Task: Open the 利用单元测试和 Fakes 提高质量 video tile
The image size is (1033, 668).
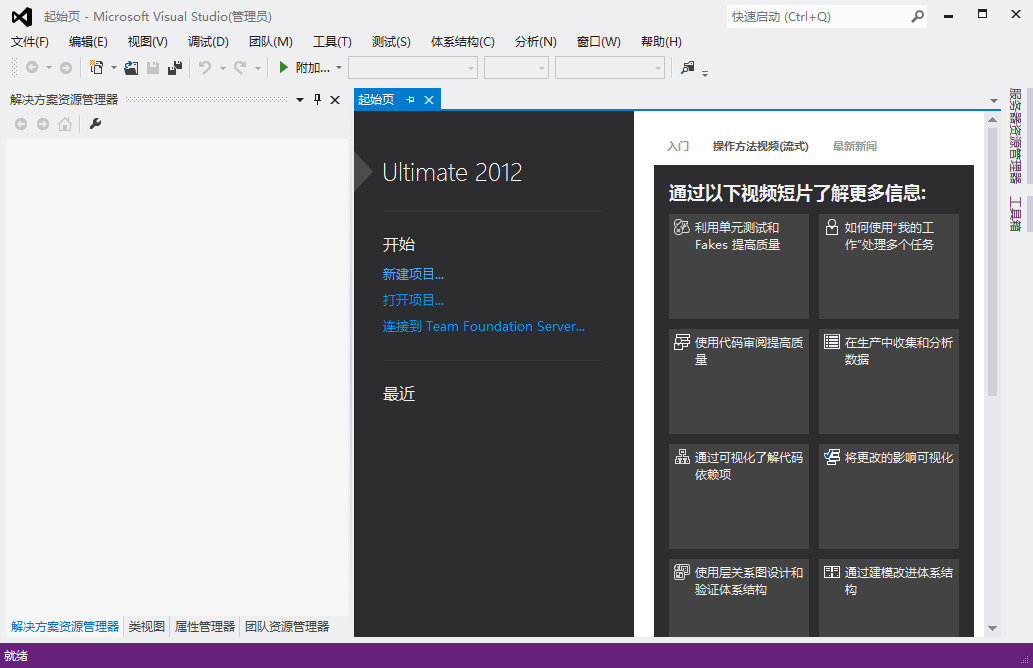Action: 739,266
